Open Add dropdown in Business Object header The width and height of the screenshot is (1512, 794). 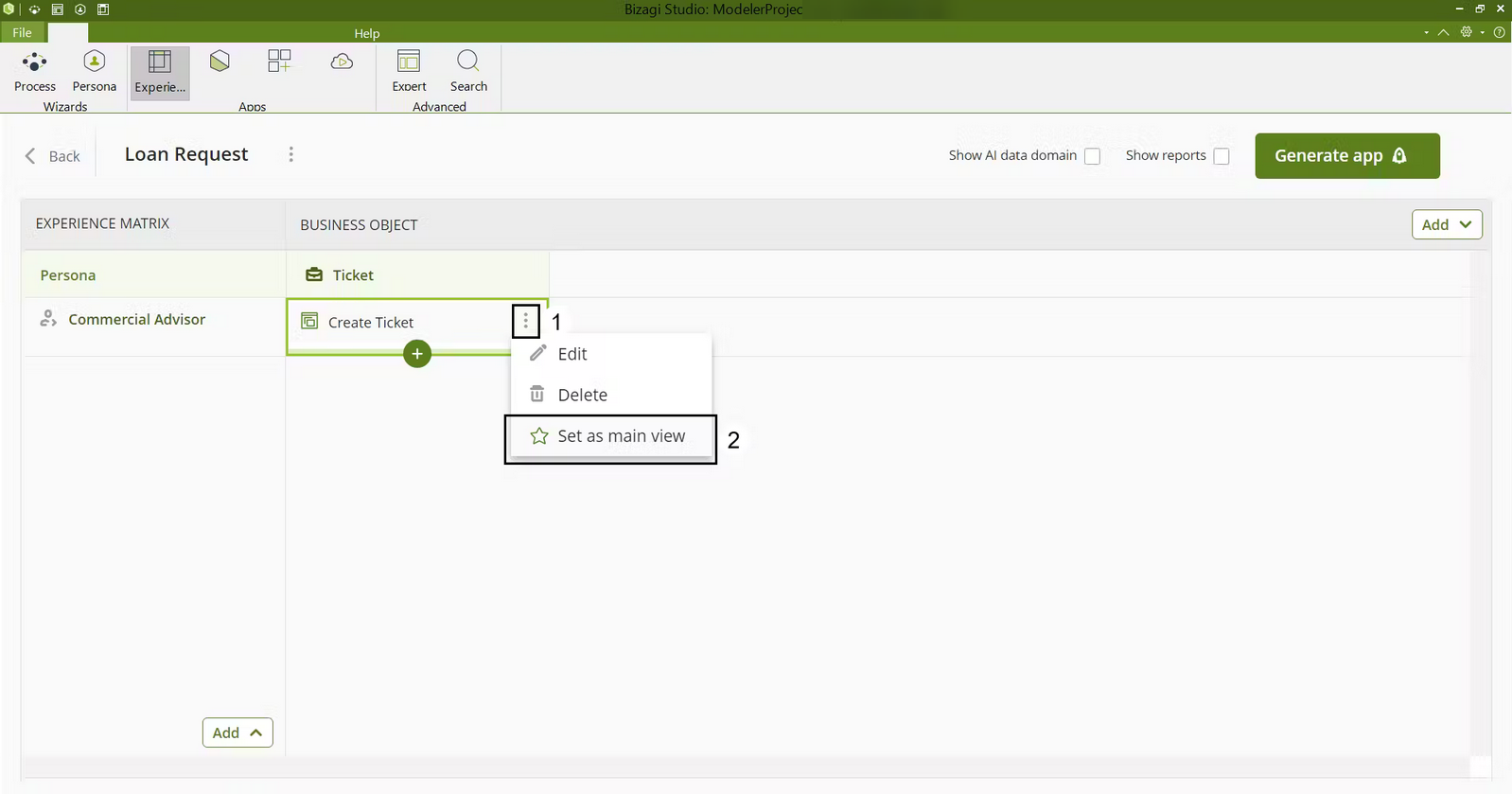(1447, 224)
